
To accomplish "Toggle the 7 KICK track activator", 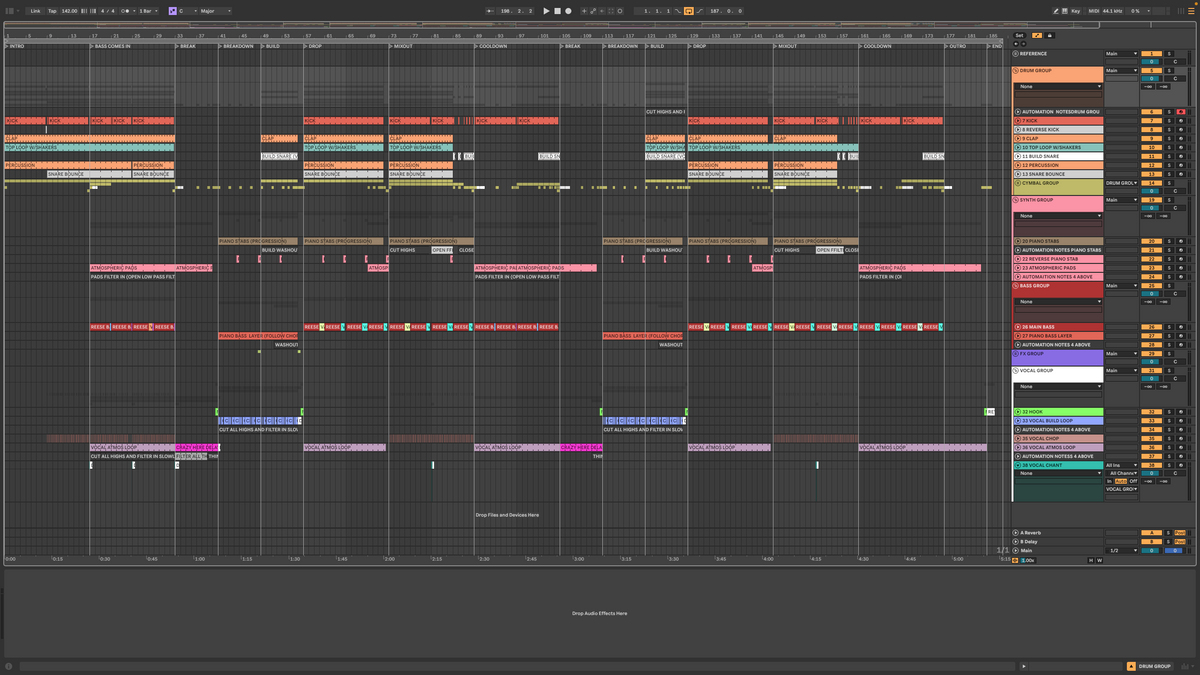I will (x=1151, y=121).
